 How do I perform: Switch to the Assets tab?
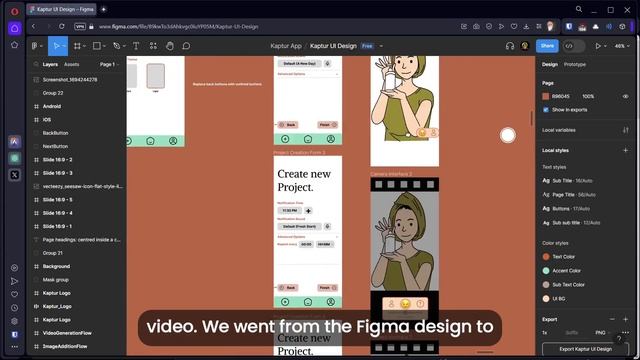71,64
